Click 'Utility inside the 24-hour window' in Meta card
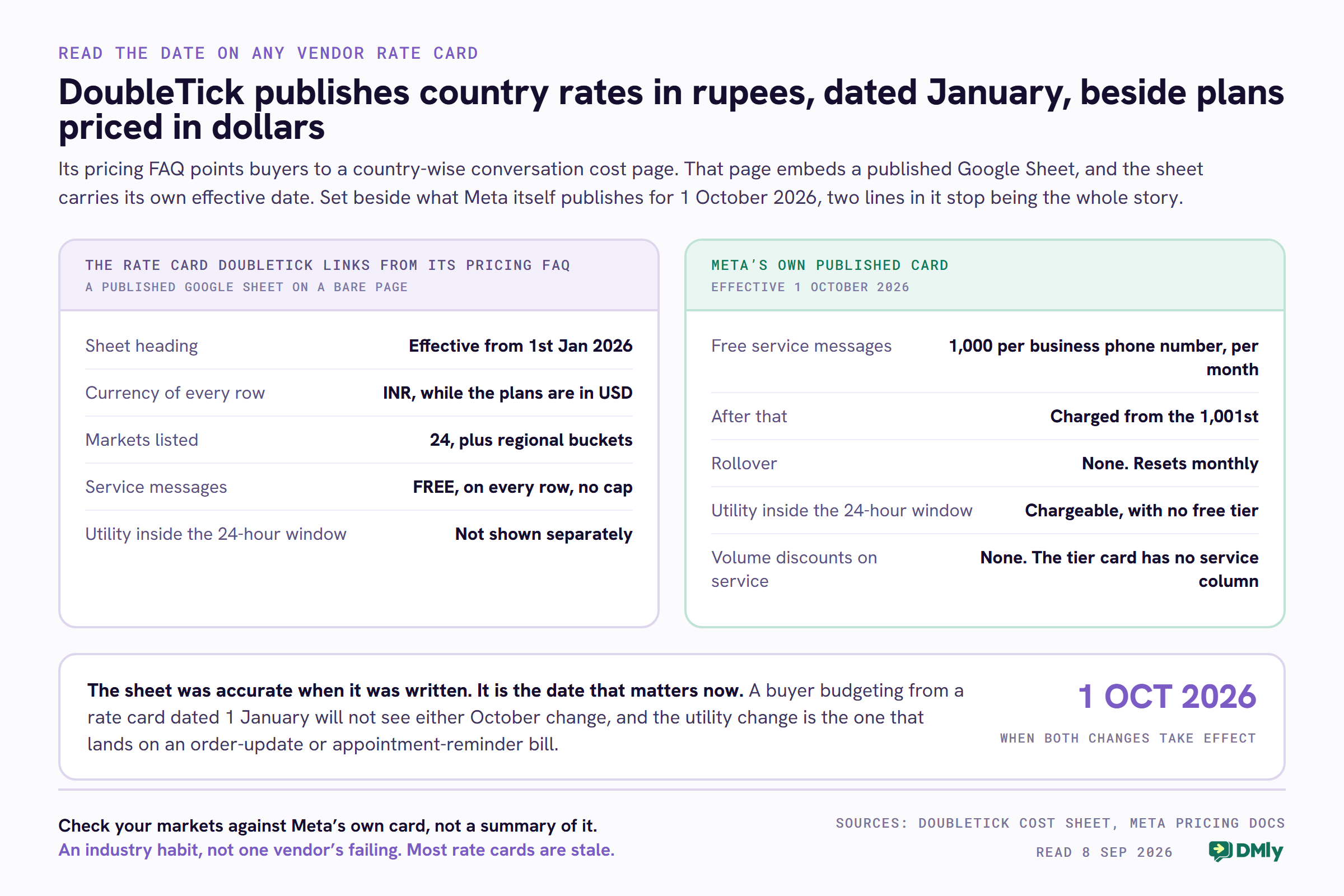The width and height of the screenshot is (1344, 896). [841, 510]
